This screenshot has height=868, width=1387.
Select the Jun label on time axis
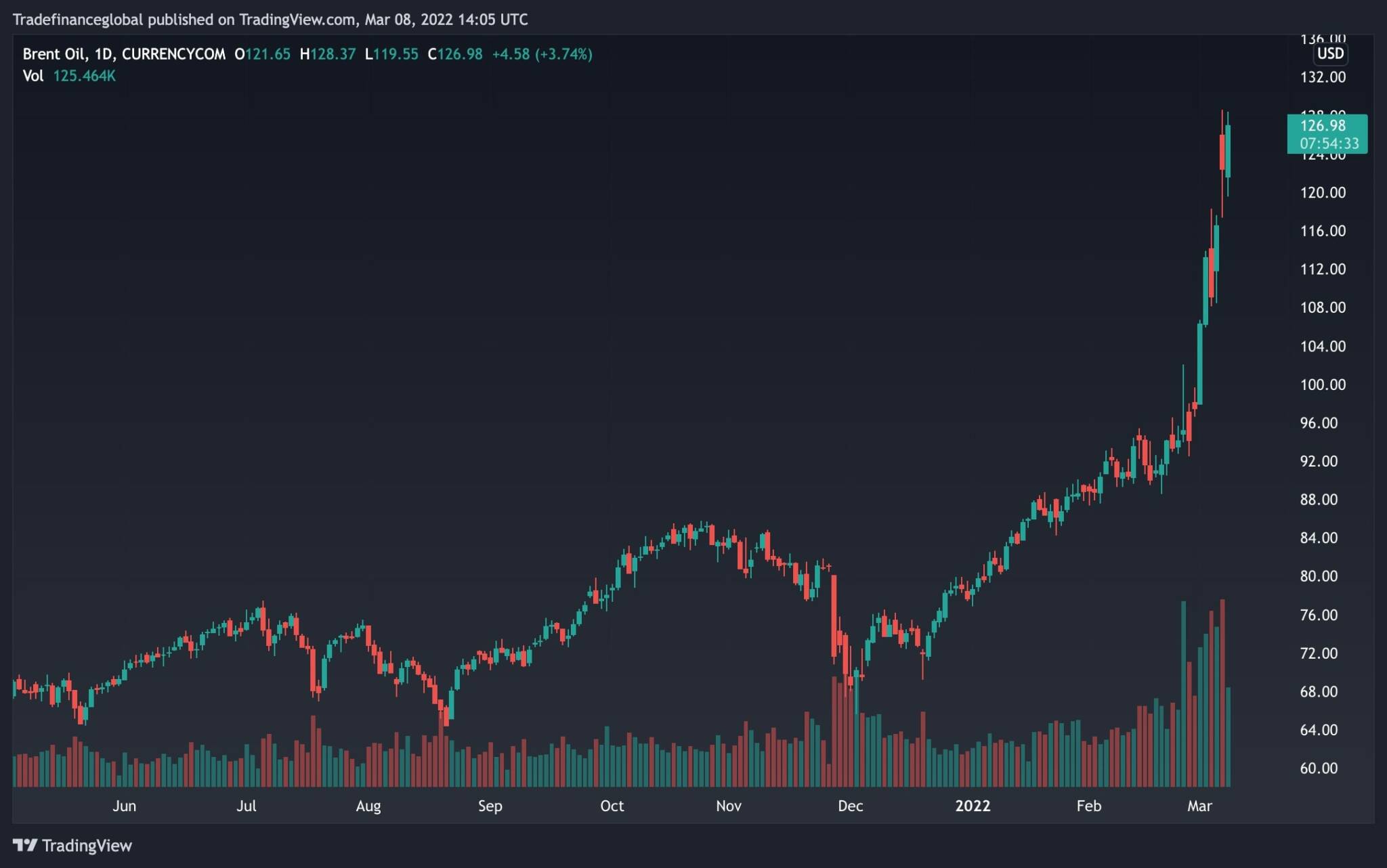(x=124, y=806)
